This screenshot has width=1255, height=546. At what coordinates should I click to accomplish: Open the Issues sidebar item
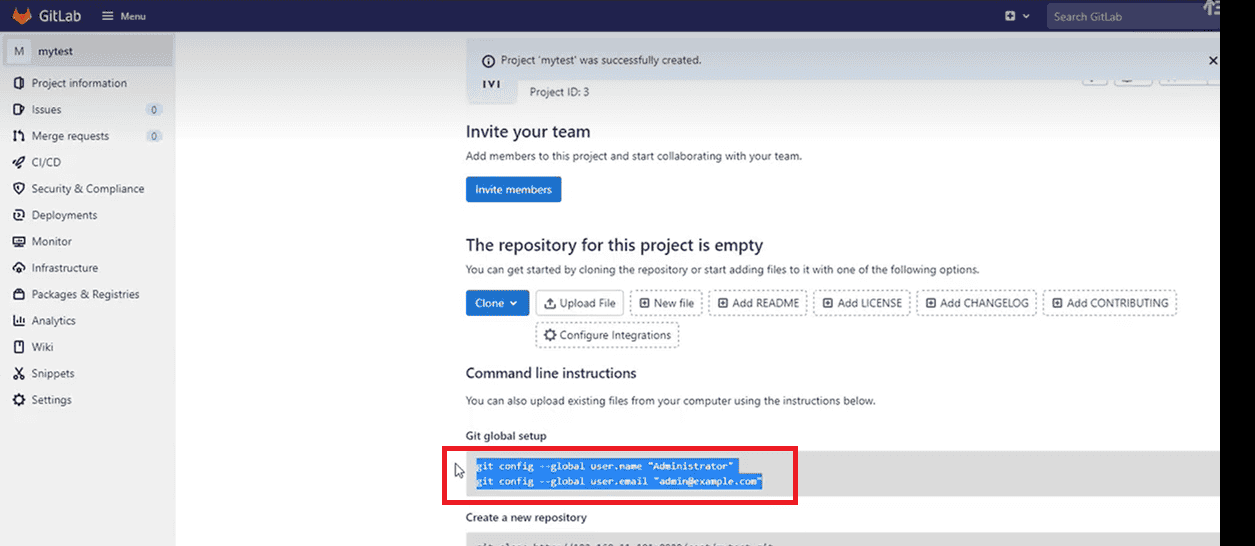[x=46, y=110]
